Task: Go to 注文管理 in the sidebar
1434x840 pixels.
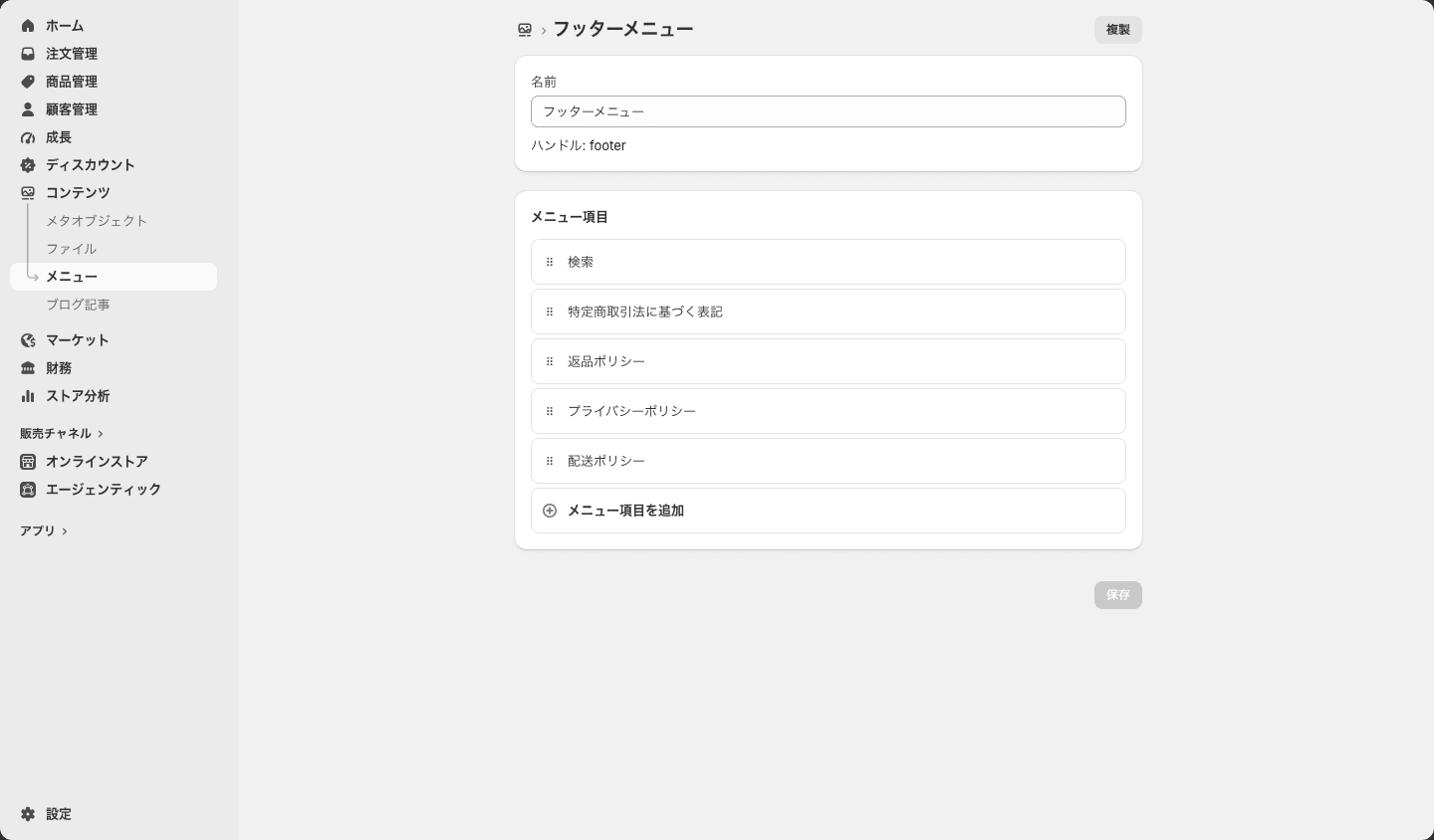Action: pyautogui.click(x=114, y=54)
